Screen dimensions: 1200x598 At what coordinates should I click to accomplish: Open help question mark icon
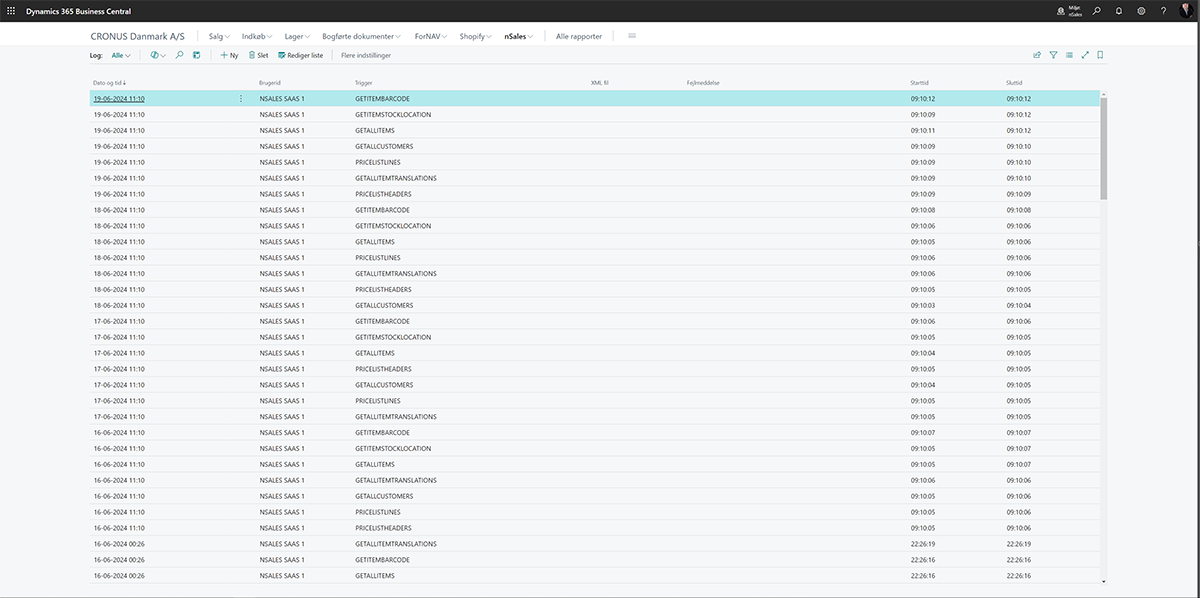pyautogui.click(x=1163, y=11)
